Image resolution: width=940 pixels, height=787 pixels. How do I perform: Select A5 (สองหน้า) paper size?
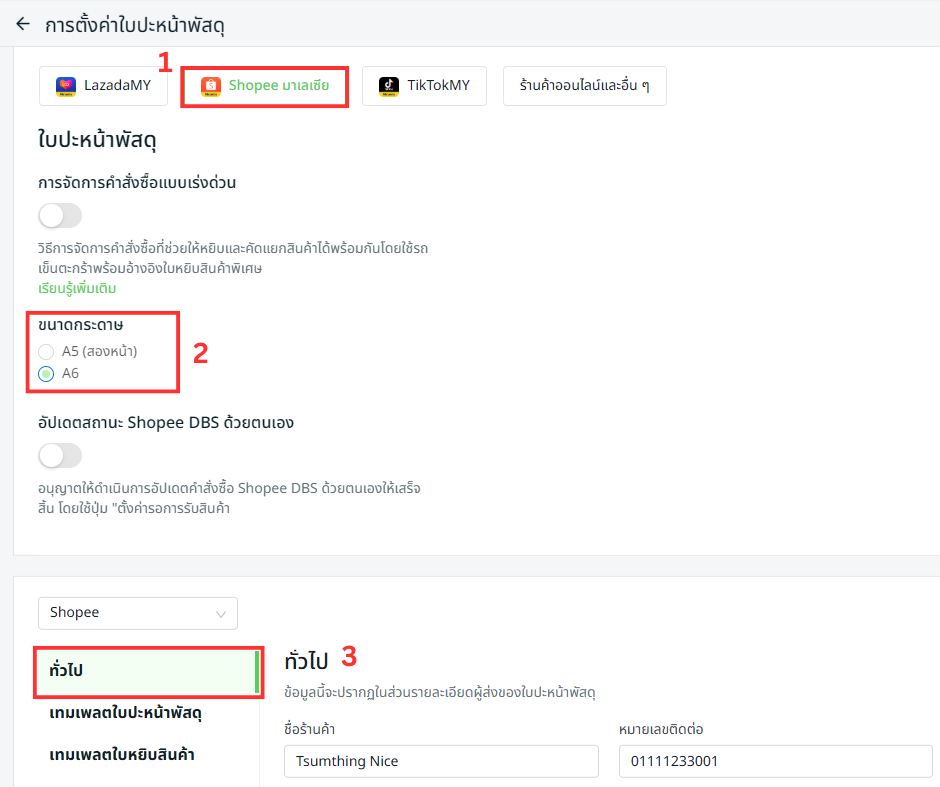pyautogui.click(x=46, y=351)
